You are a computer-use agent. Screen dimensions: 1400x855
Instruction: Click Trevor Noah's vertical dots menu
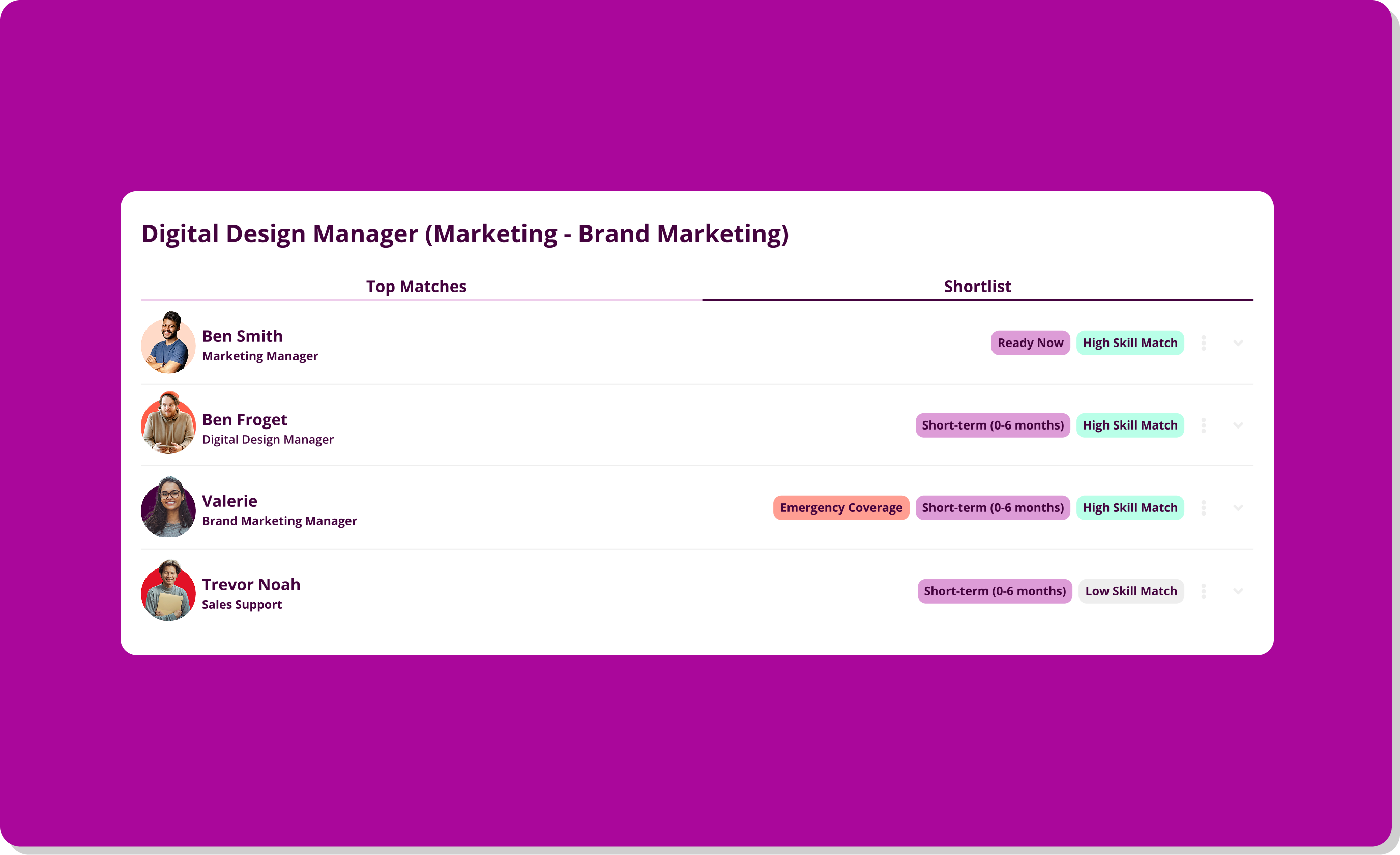[x=1204, y=591]
